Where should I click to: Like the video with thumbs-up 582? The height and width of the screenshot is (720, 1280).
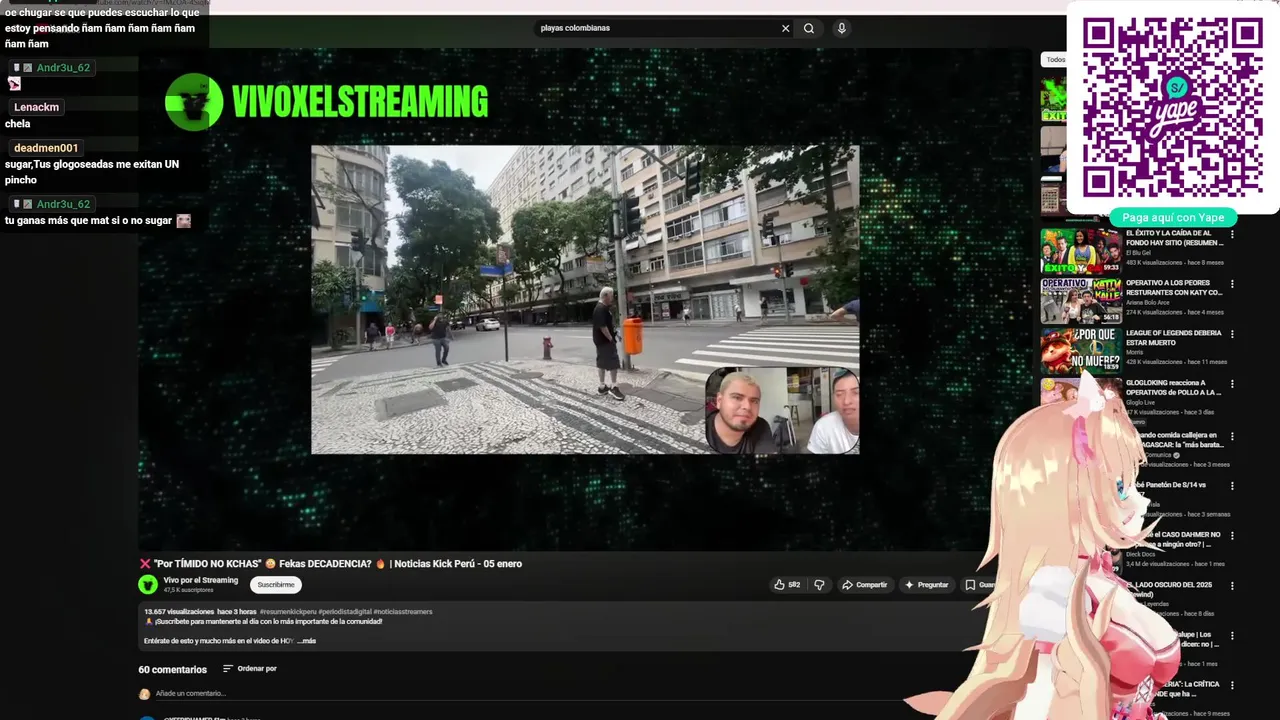coord(787,585)
